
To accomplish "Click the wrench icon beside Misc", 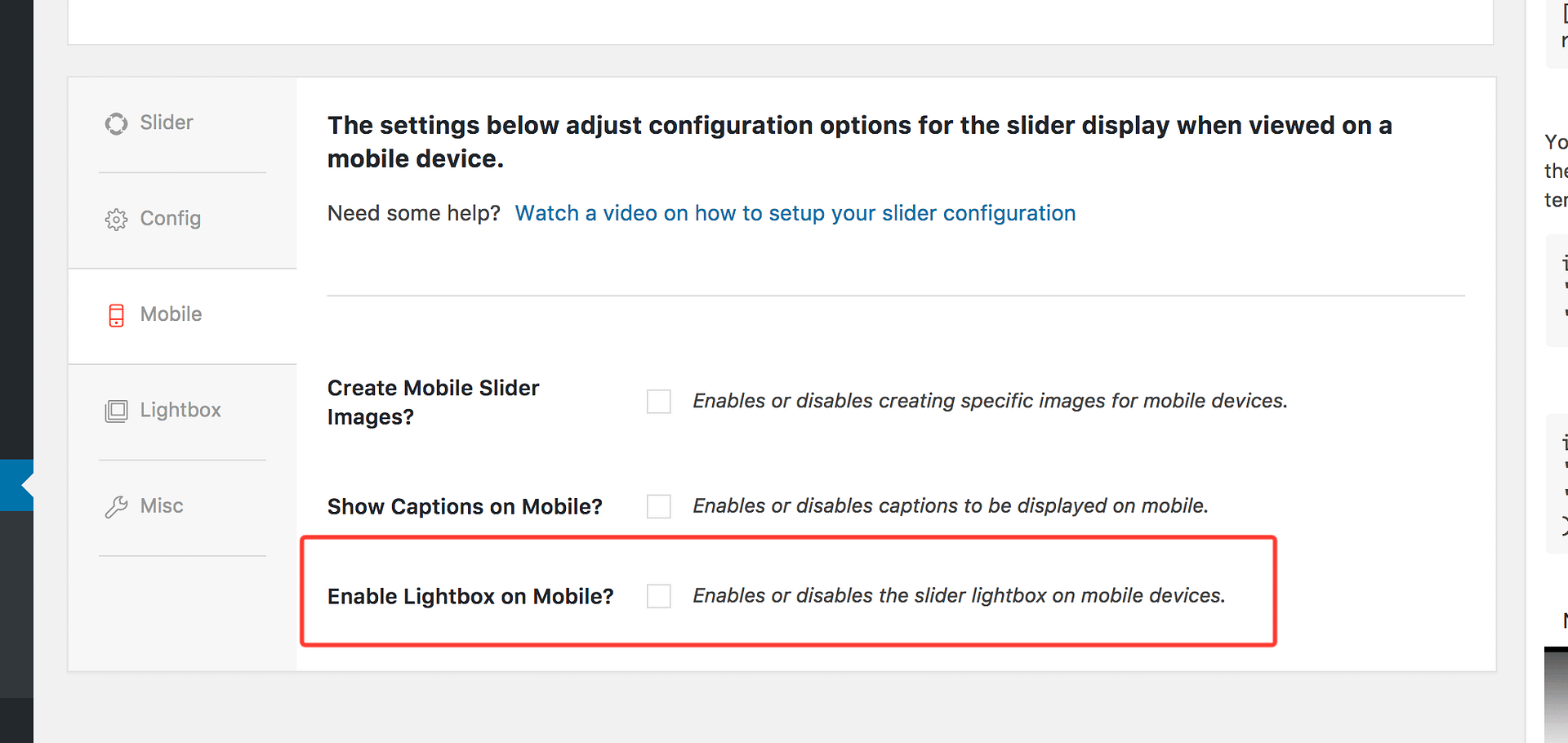I will point(116,507).
